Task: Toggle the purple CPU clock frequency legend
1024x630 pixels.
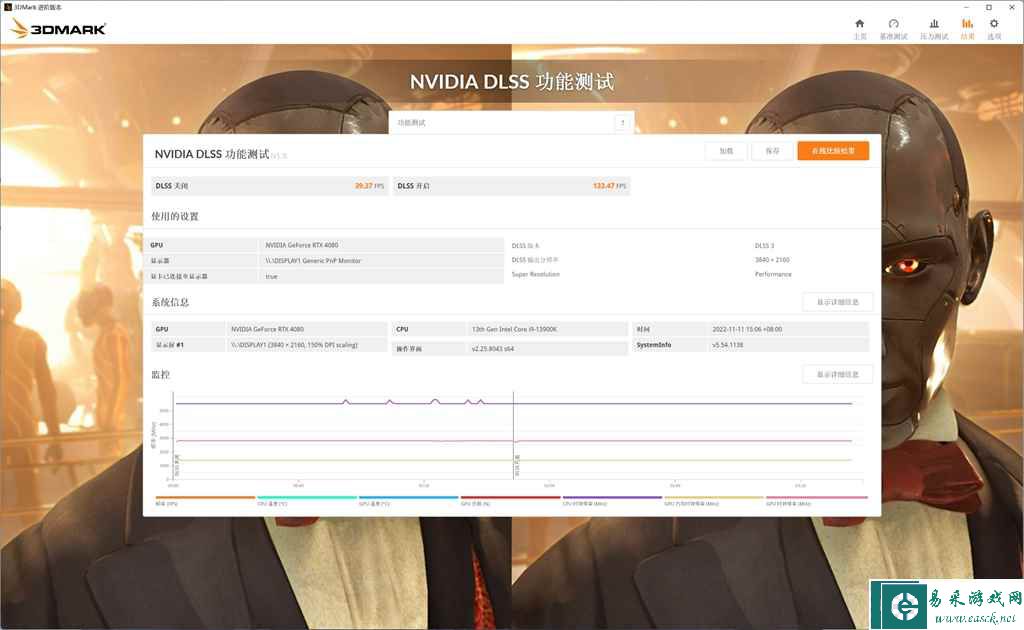Action: [613, 501]
